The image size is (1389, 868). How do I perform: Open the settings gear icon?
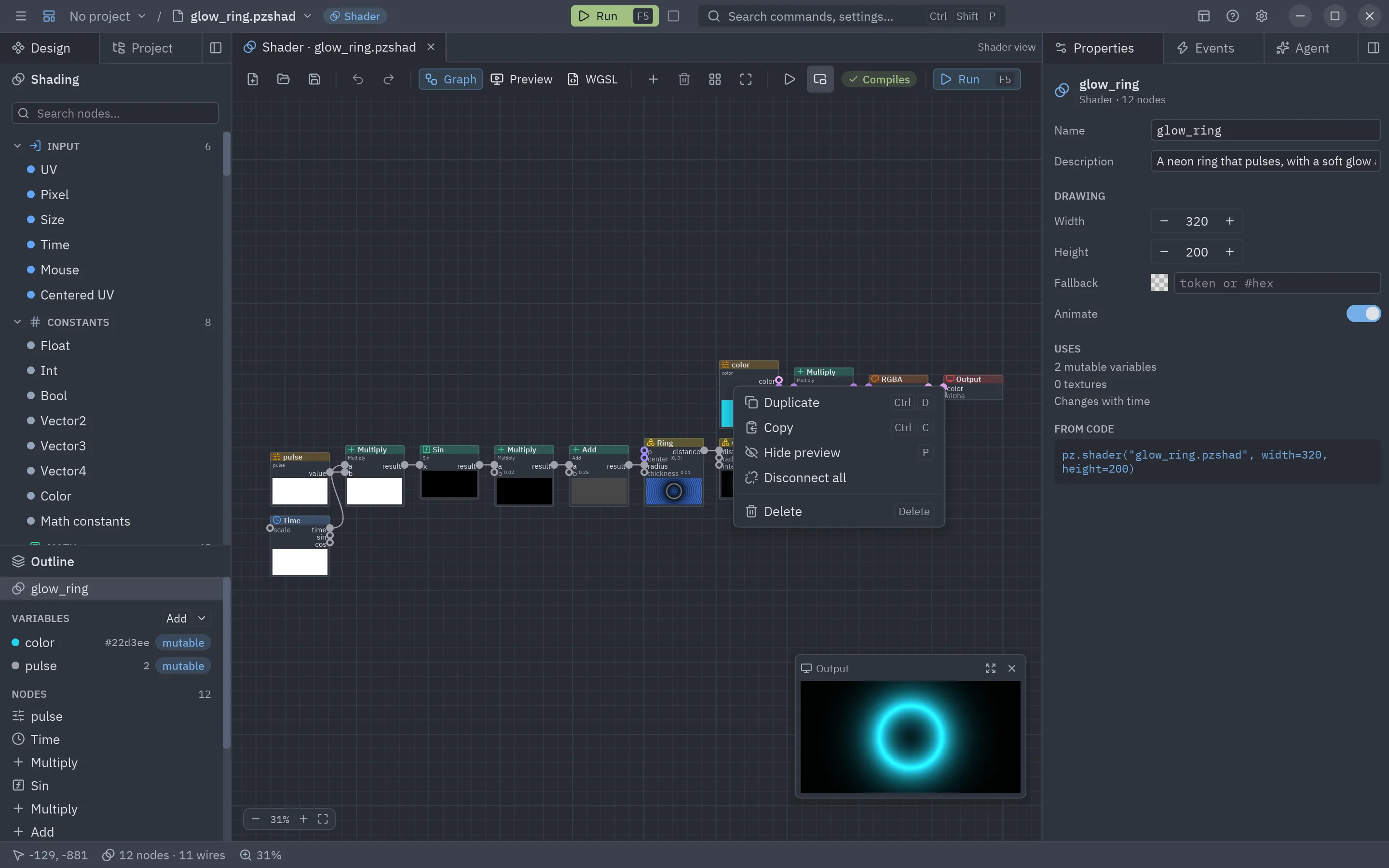(1261, 16)
